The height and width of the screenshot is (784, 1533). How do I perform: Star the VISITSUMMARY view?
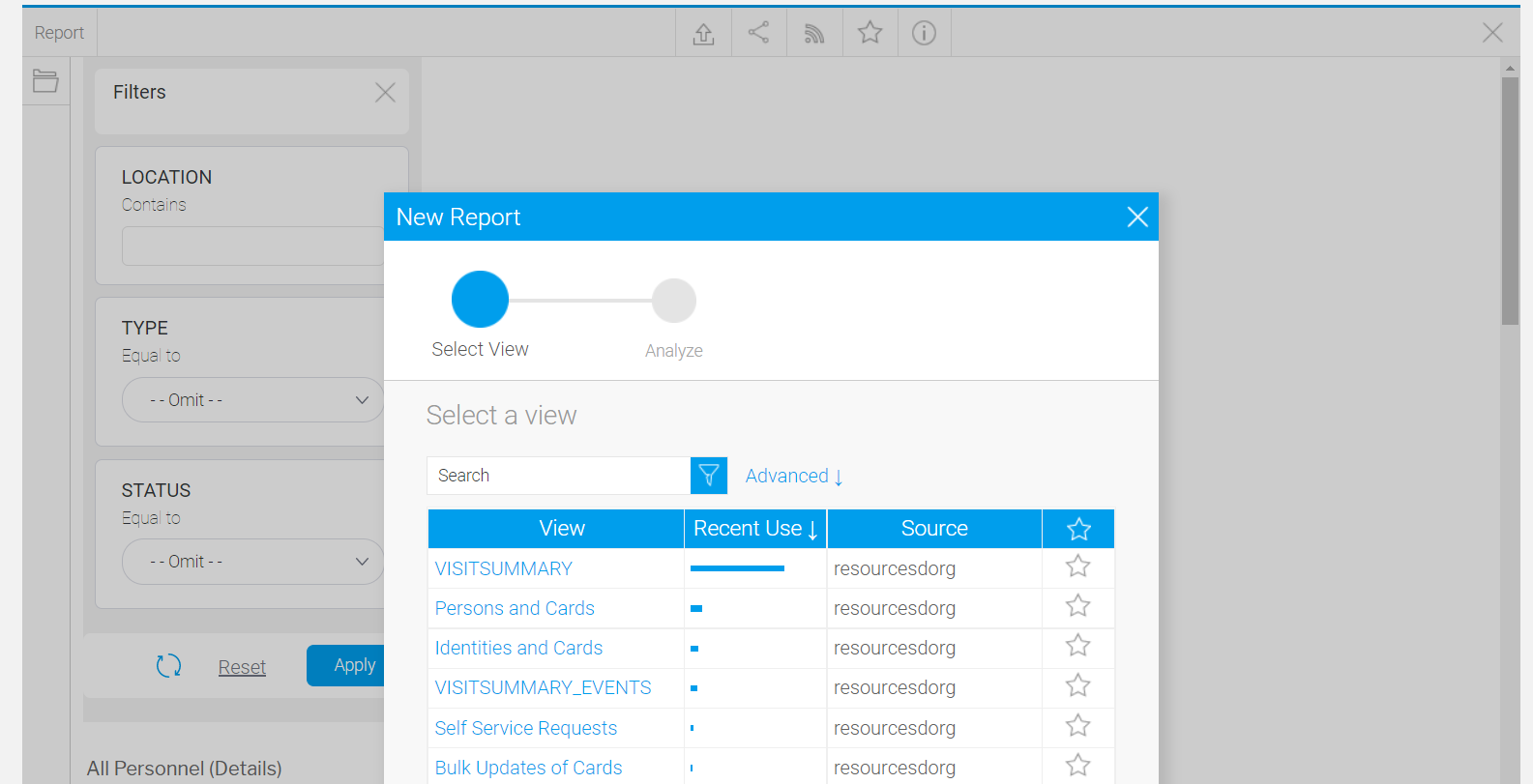(1077, 566)
